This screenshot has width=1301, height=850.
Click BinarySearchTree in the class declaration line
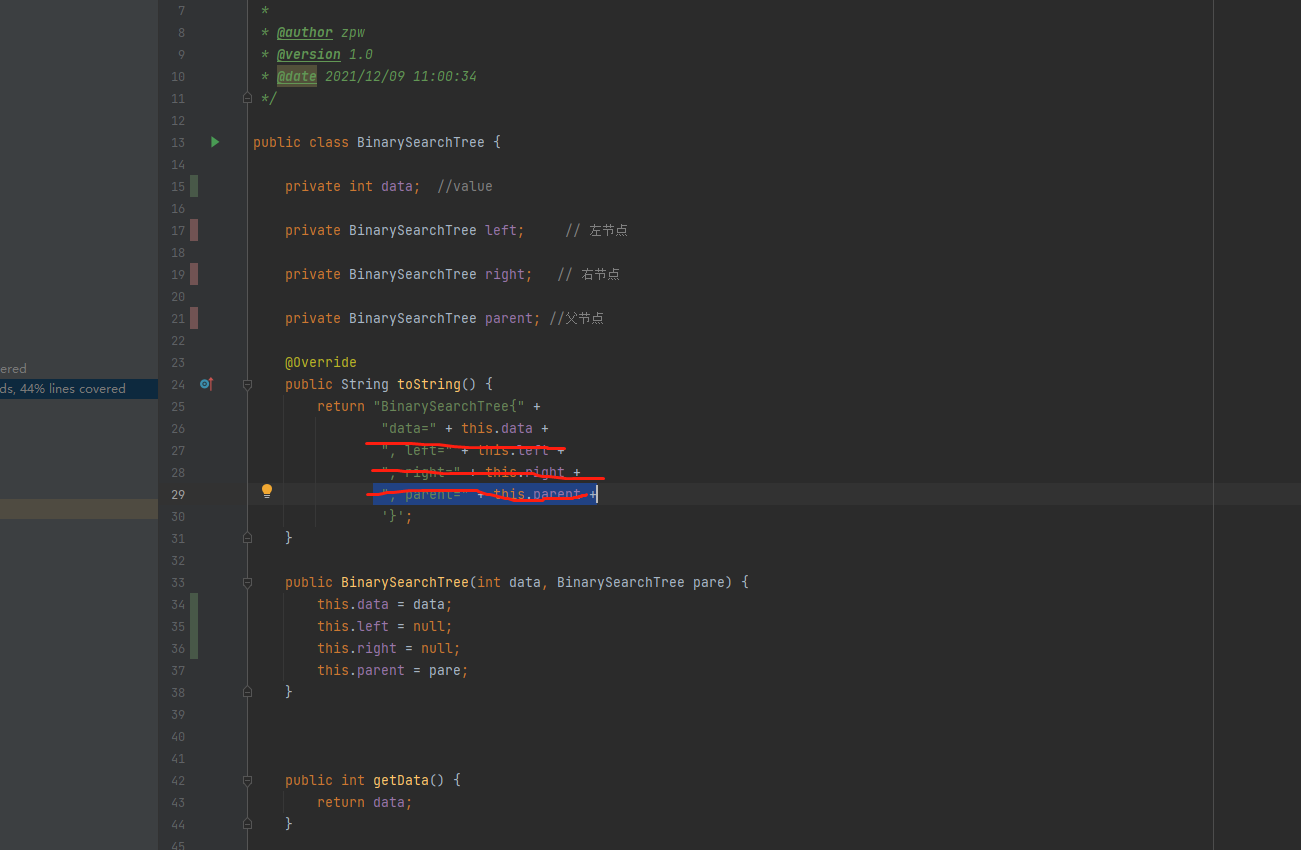[421, 142]
